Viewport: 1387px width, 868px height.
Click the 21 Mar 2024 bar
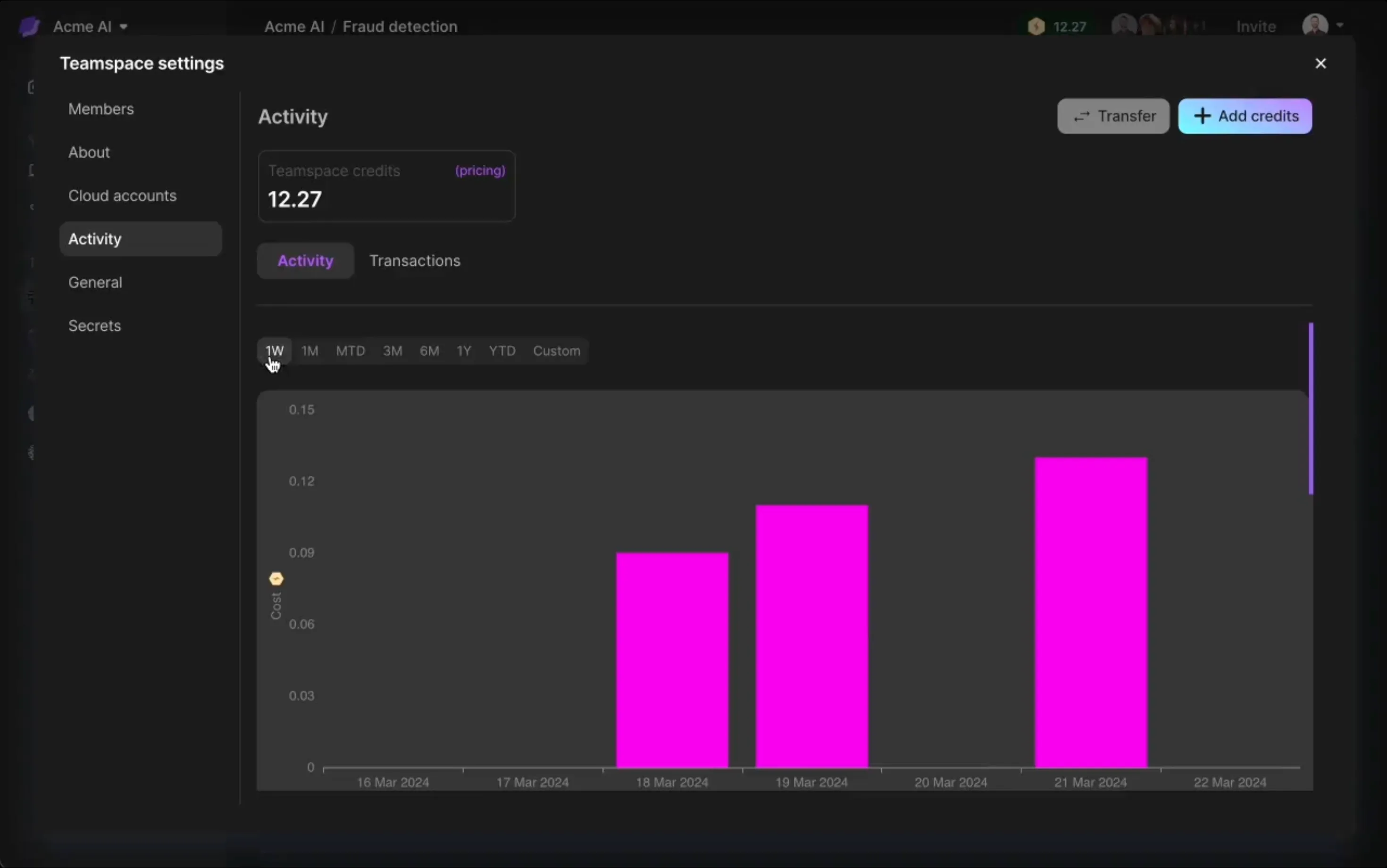(1091, 612)
